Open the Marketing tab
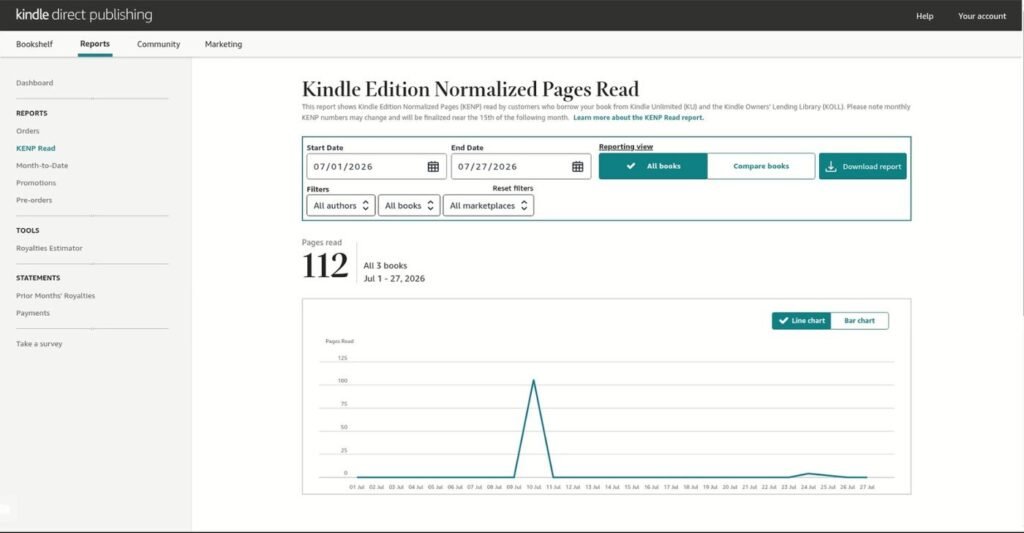 point(223,44)
